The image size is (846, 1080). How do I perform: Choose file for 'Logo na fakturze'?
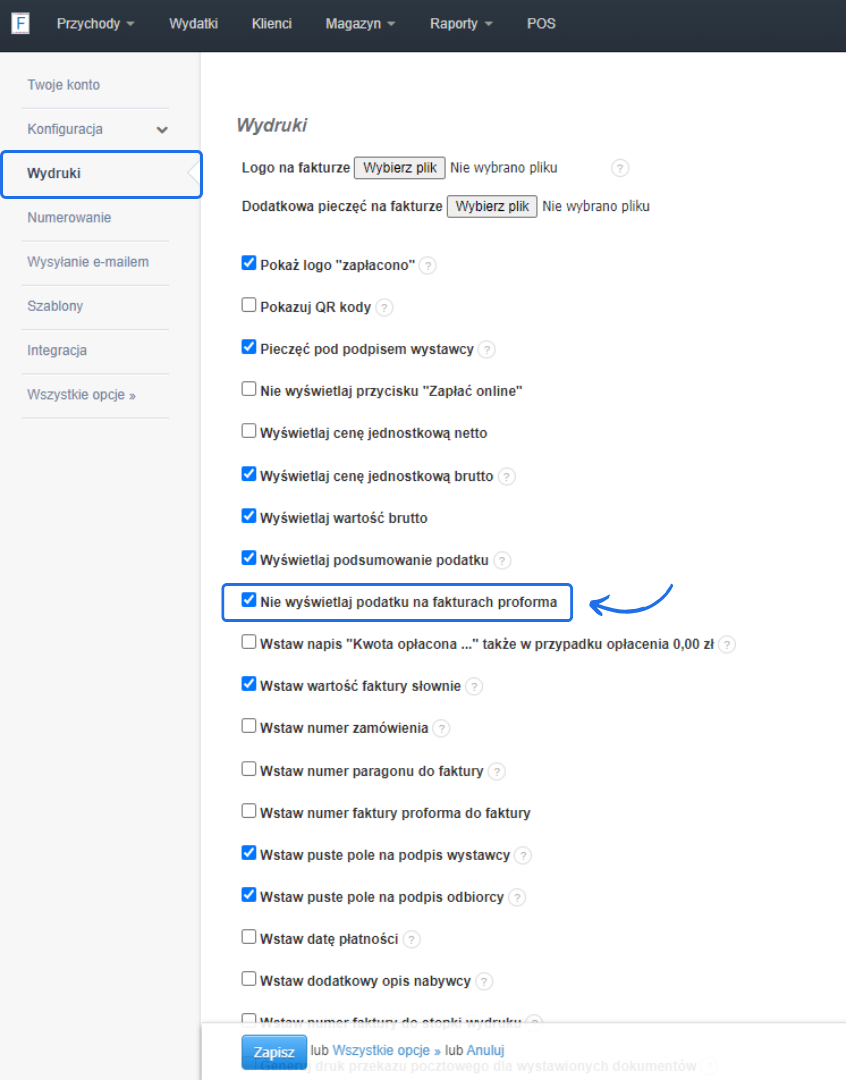400,168
